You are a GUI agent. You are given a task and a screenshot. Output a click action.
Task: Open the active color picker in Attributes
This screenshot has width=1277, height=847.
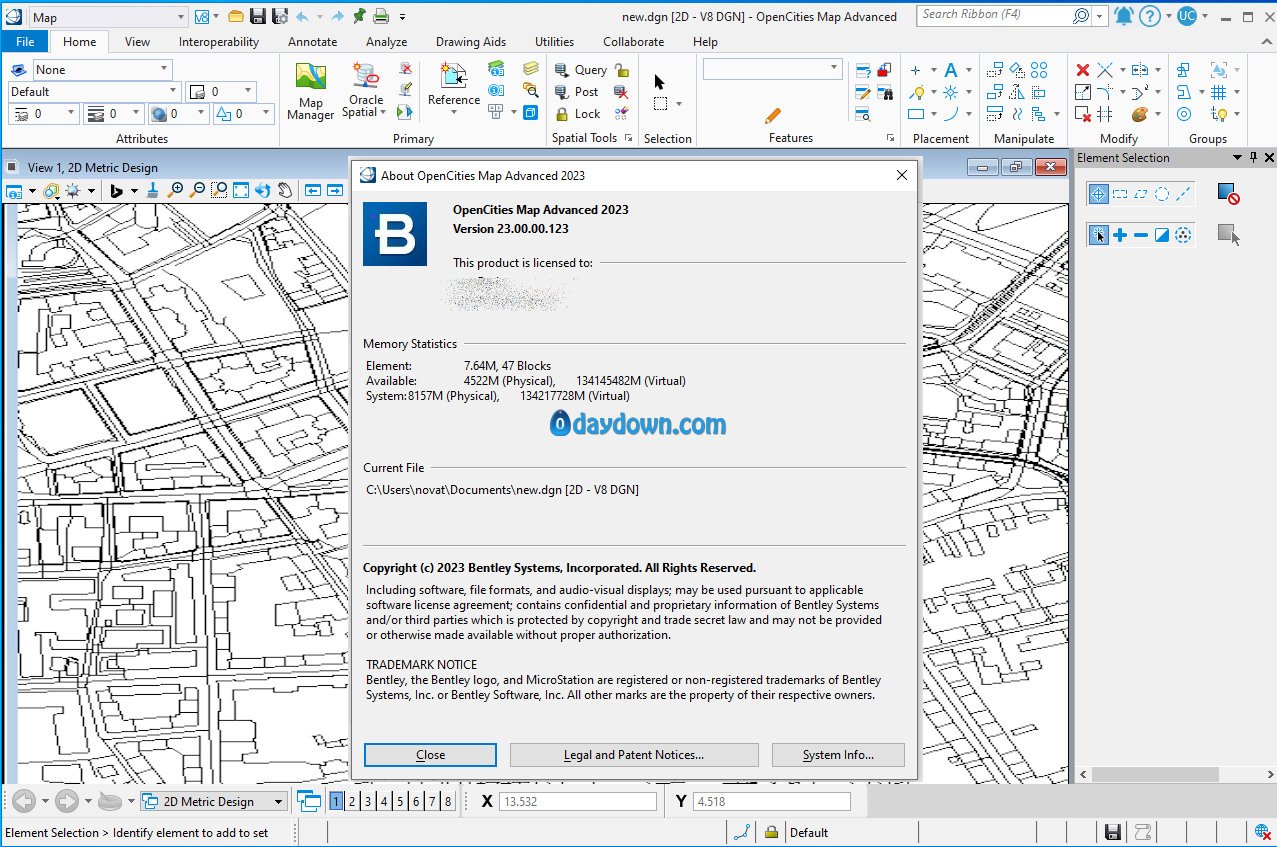click(220, 92)
